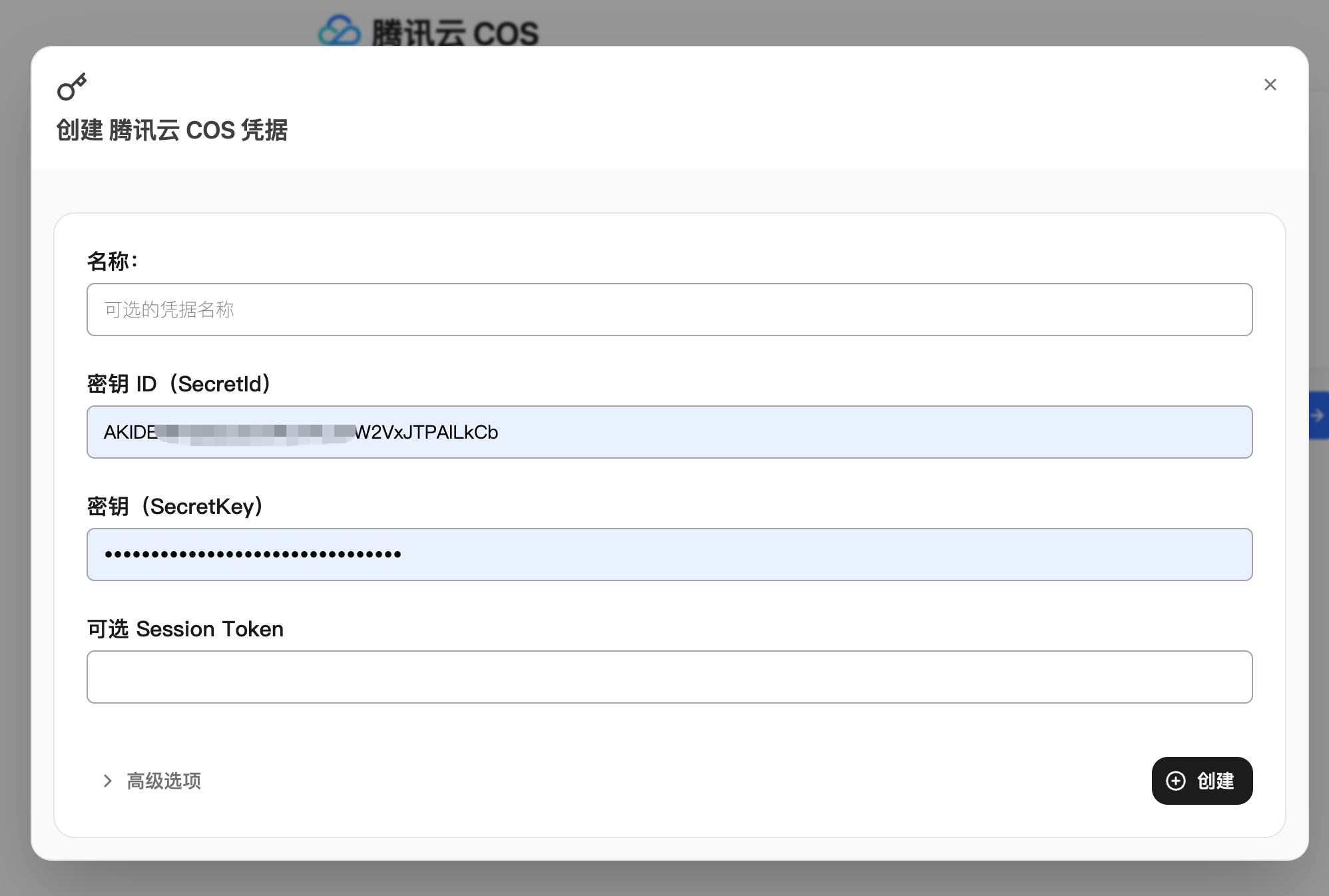Click the 创建 create button

pyautogui.click(x=1202, y=781)
